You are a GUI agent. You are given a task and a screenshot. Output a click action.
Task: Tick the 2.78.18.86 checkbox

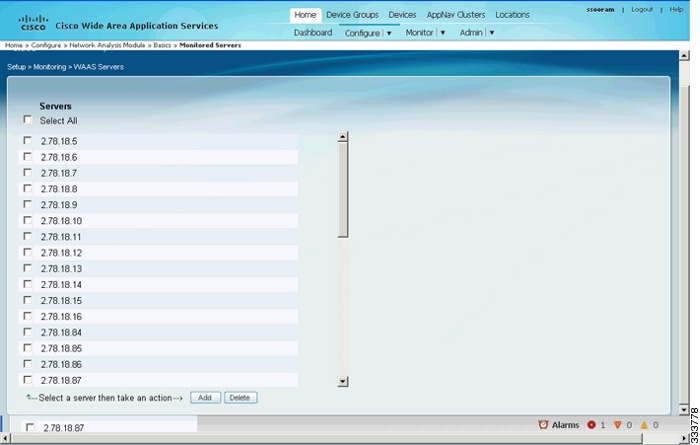(x=28, y=364)
